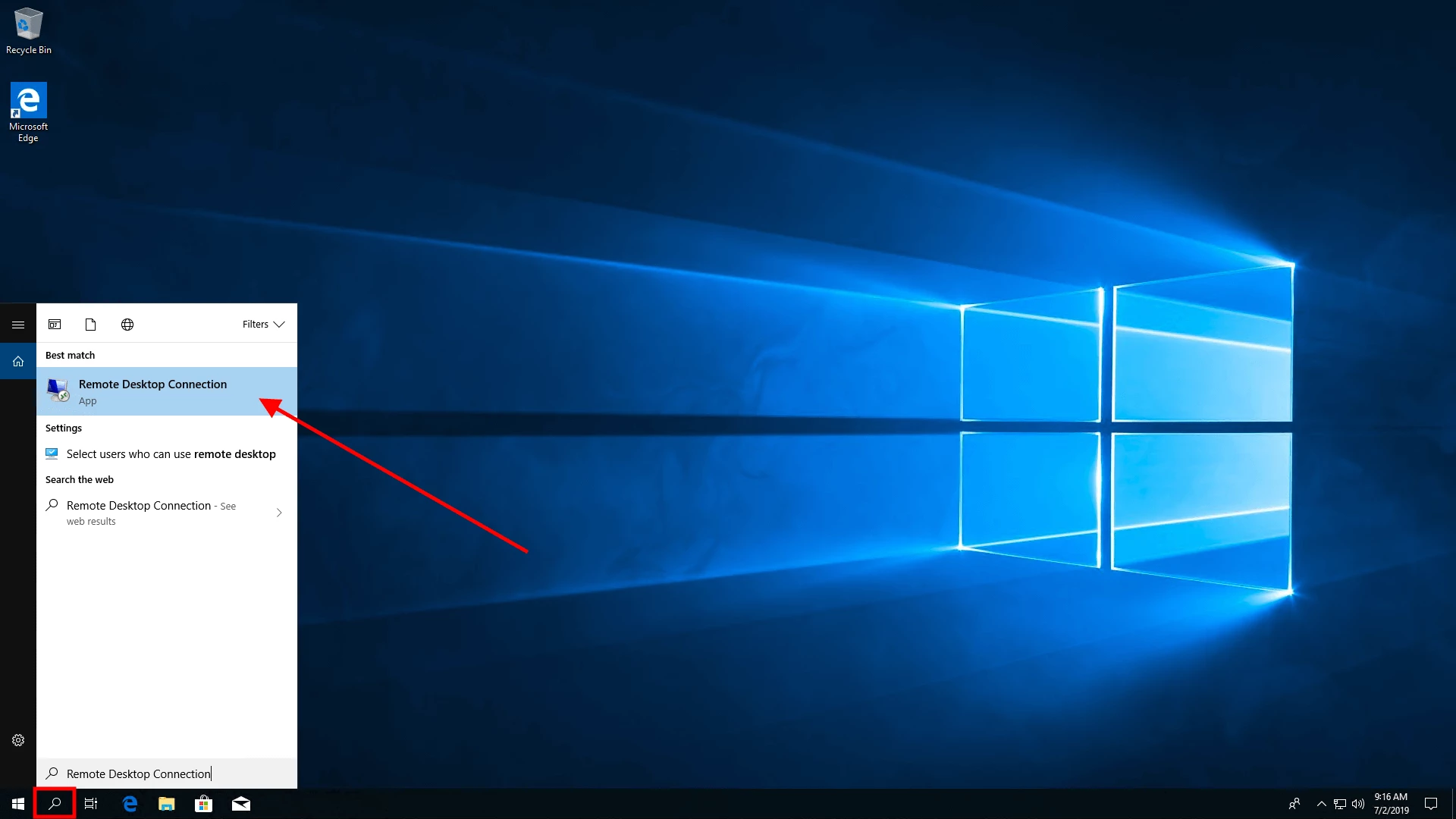Screen dimensions: 1456x819
Task: Click the Settings gear icon
Action: 18,740
